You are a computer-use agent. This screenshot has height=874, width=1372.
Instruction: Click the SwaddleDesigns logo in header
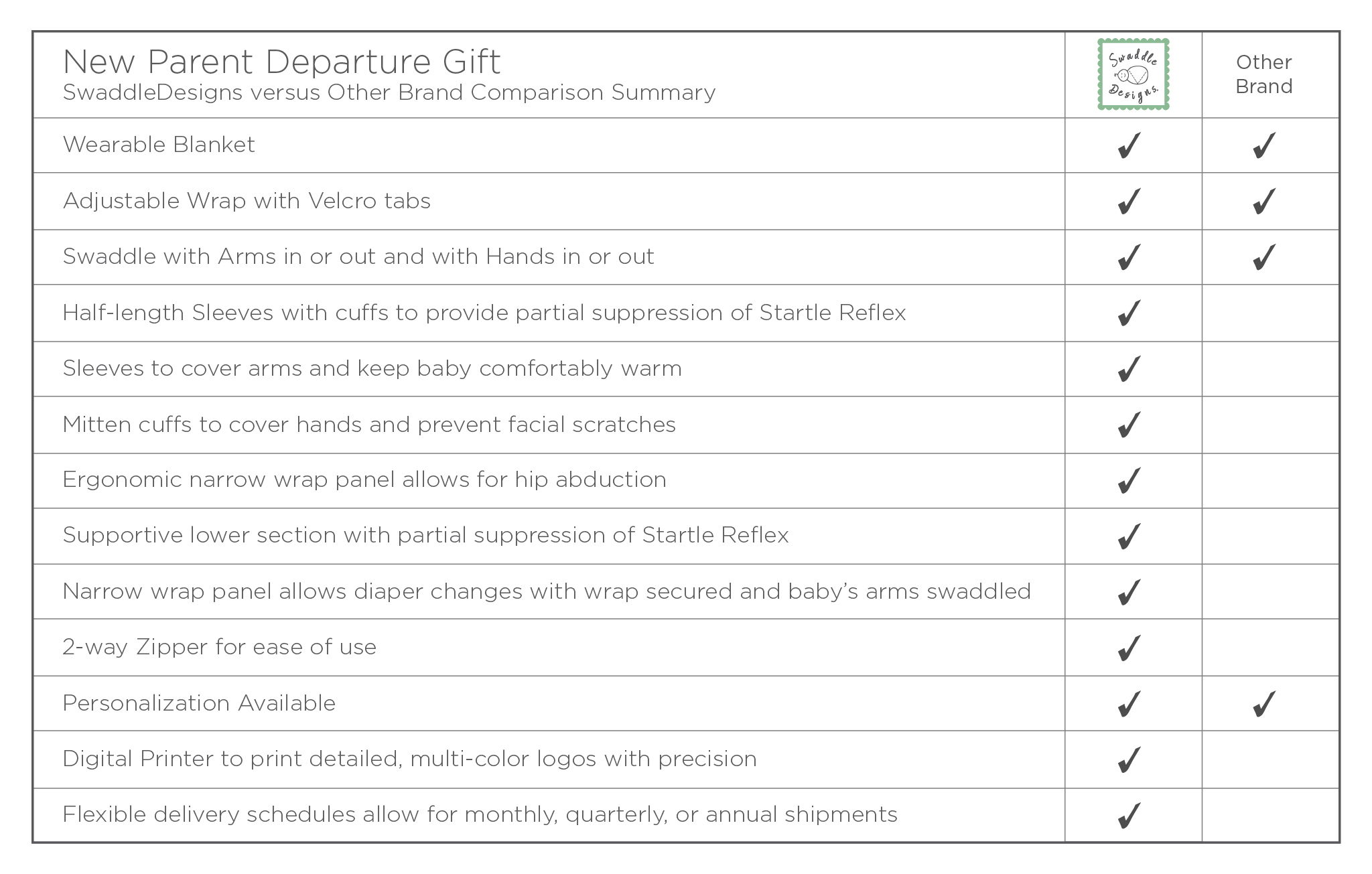pyautogui.click(x=1133, y=74)
